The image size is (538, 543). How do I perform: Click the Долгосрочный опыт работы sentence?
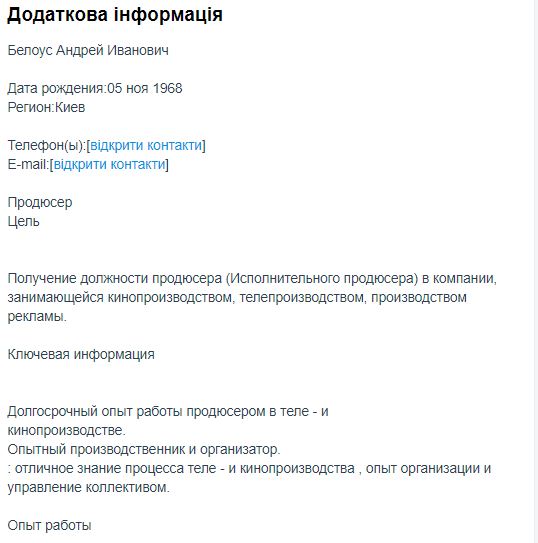pos(168,411)
